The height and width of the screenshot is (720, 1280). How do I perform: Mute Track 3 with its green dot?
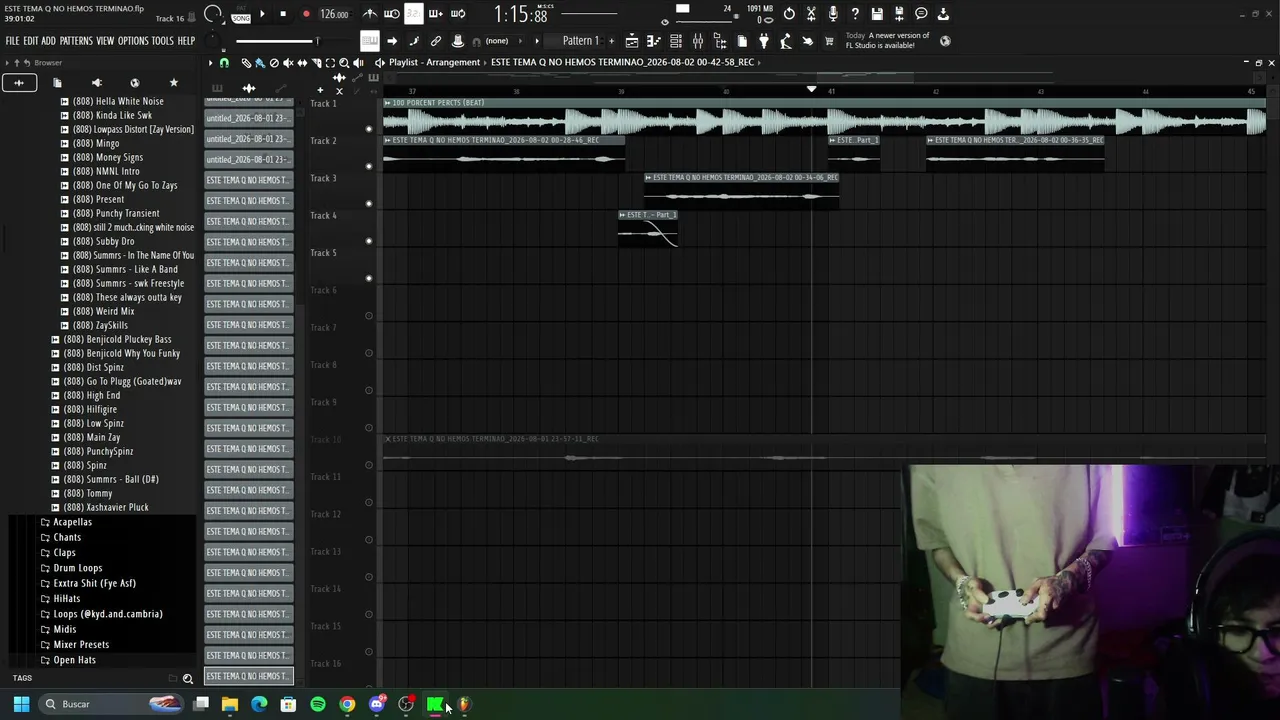click(x=369, y=203)
